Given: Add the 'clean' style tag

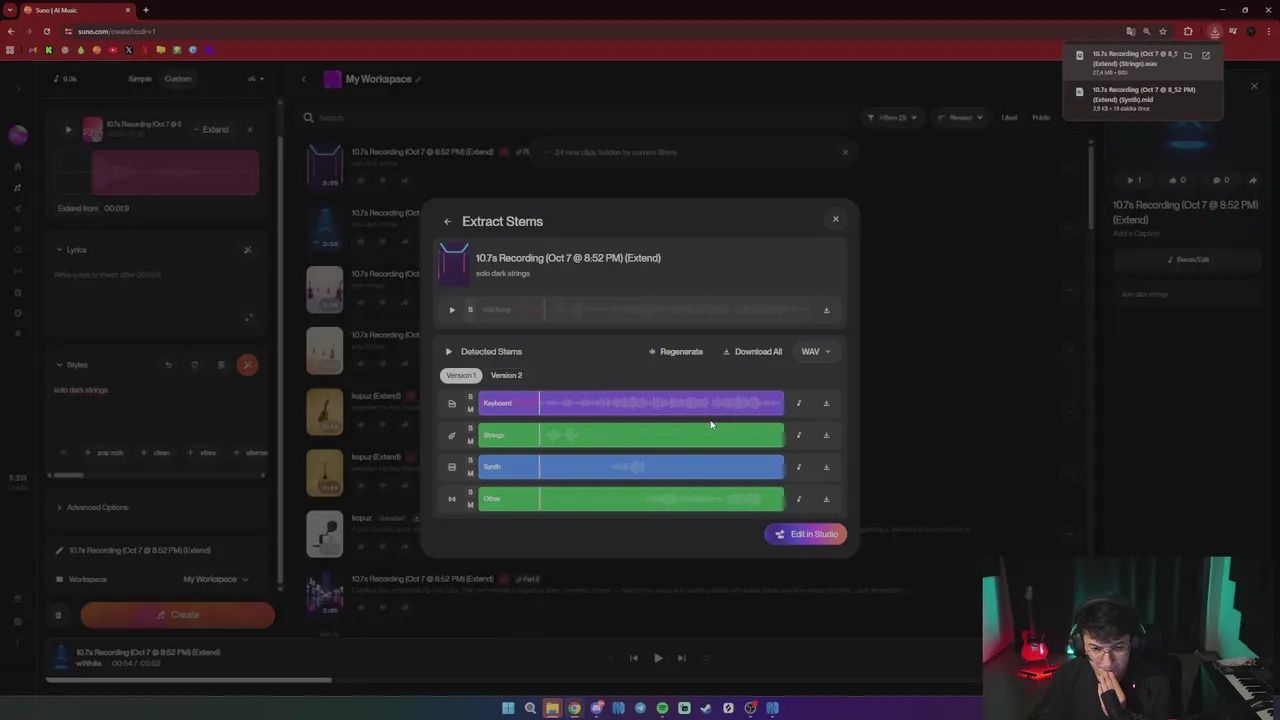Looking at the screenshot, I should pos(156,453).
